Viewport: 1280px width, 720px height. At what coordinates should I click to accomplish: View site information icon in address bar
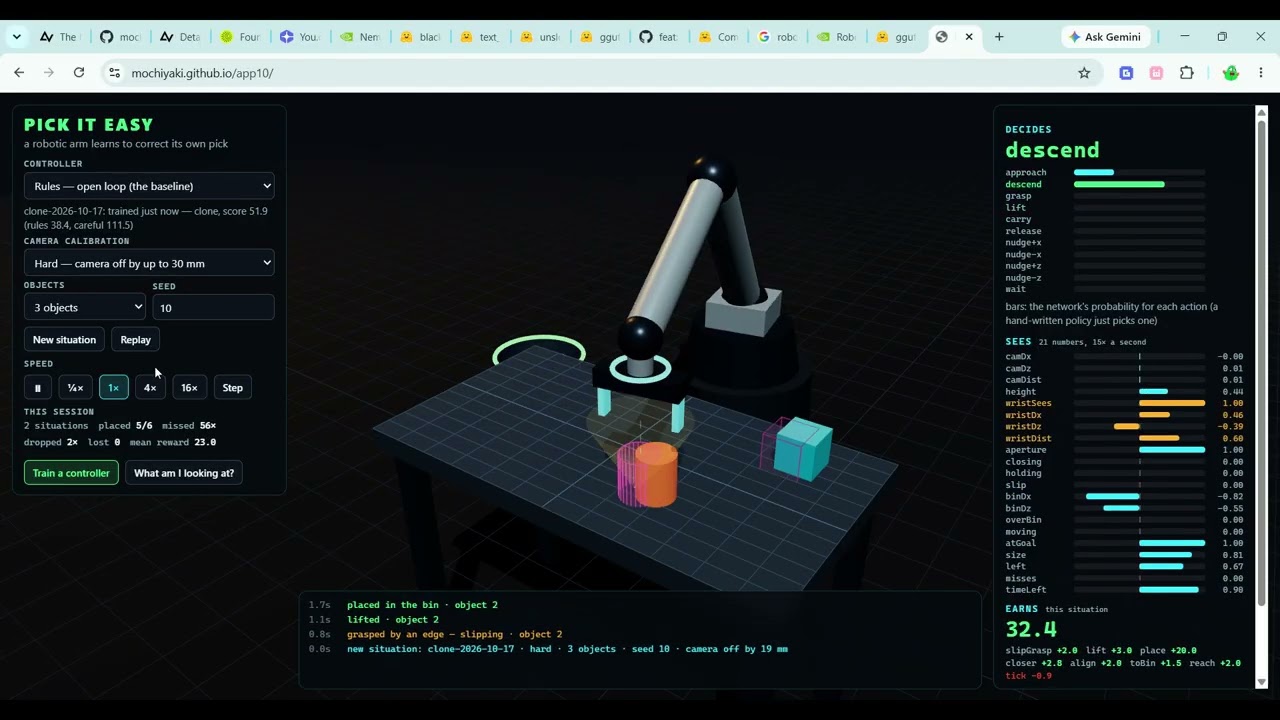[114, 73]
